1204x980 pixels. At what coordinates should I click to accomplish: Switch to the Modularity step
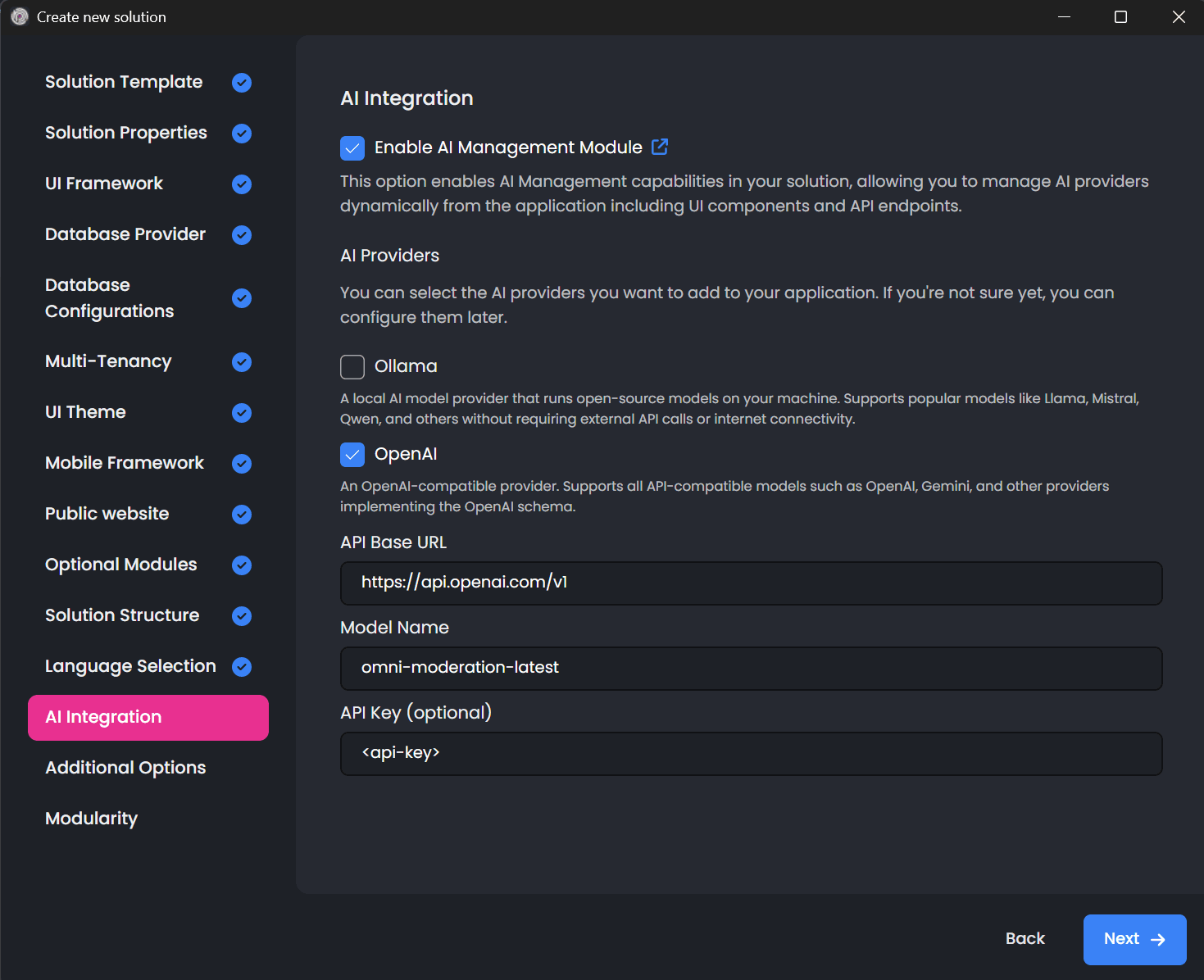91,819
